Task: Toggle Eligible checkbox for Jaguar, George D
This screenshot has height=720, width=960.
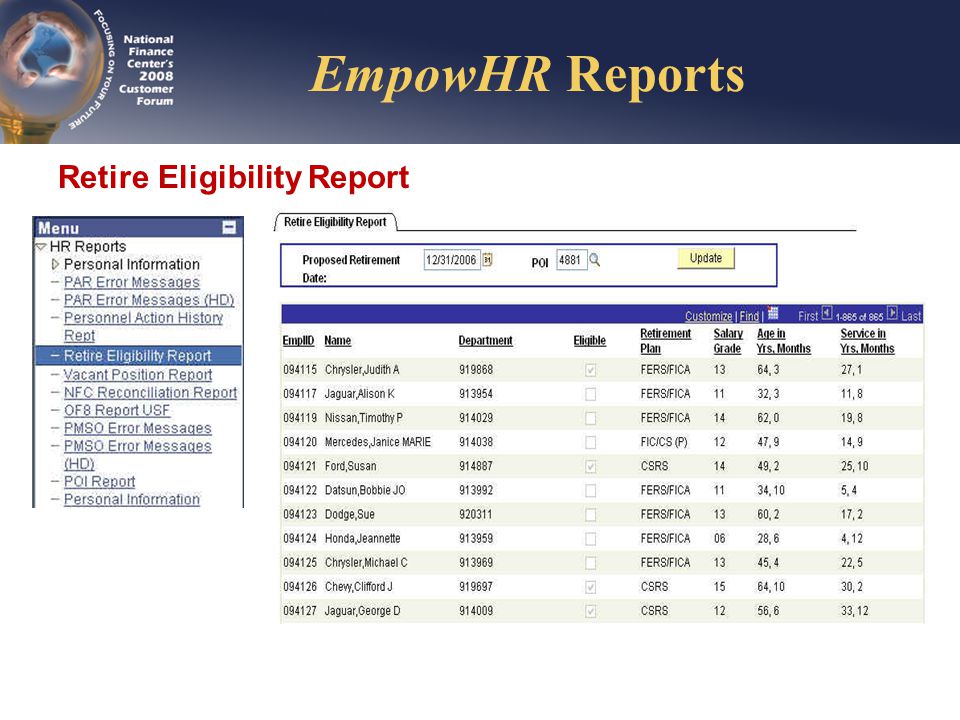Action: (x=590, y=611)
